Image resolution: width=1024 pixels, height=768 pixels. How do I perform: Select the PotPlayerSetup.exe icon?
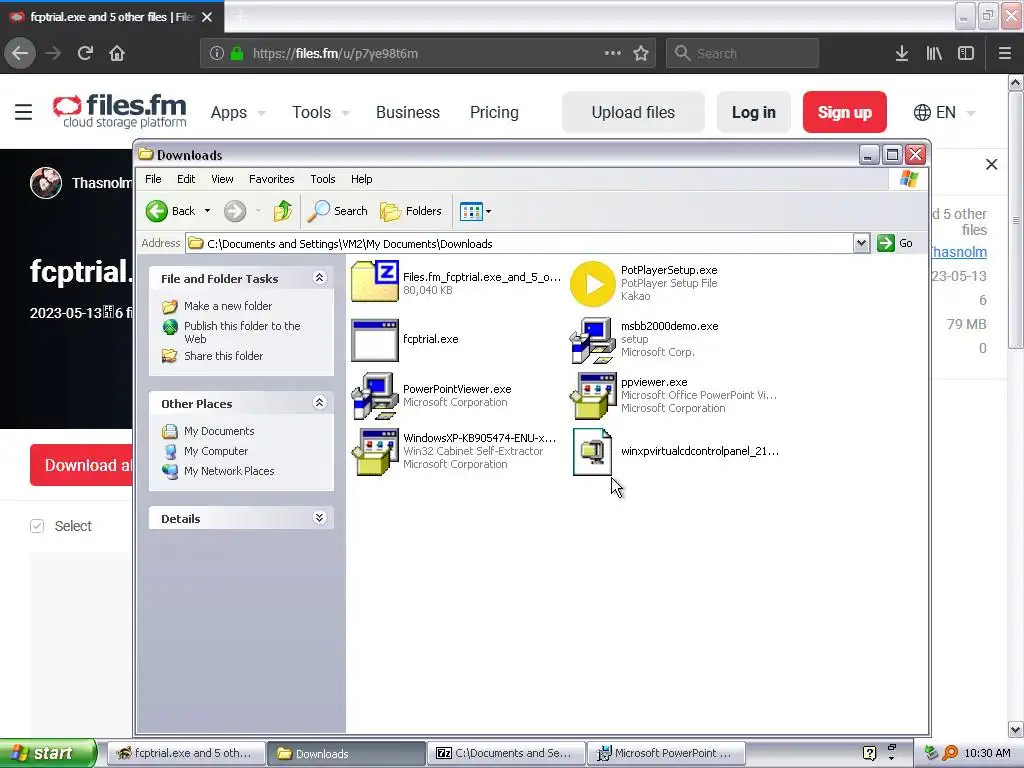[592, 283]
